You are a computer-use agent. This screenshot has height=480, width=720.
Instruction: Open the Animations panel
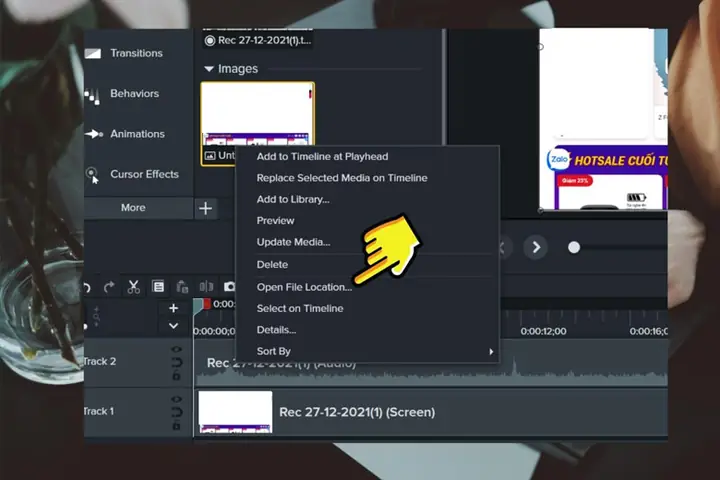tap(137, 134)
